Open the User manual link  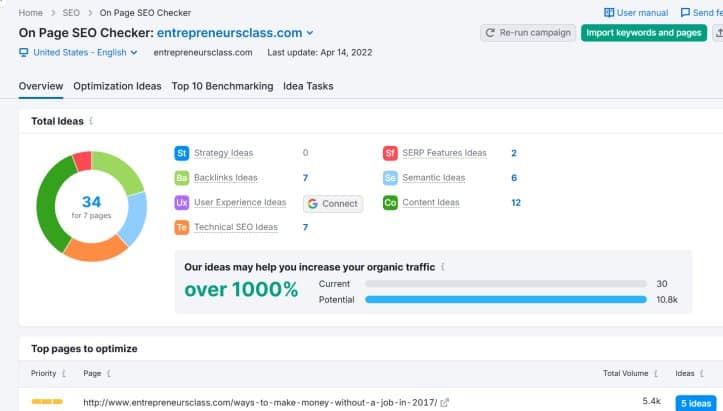636,13
